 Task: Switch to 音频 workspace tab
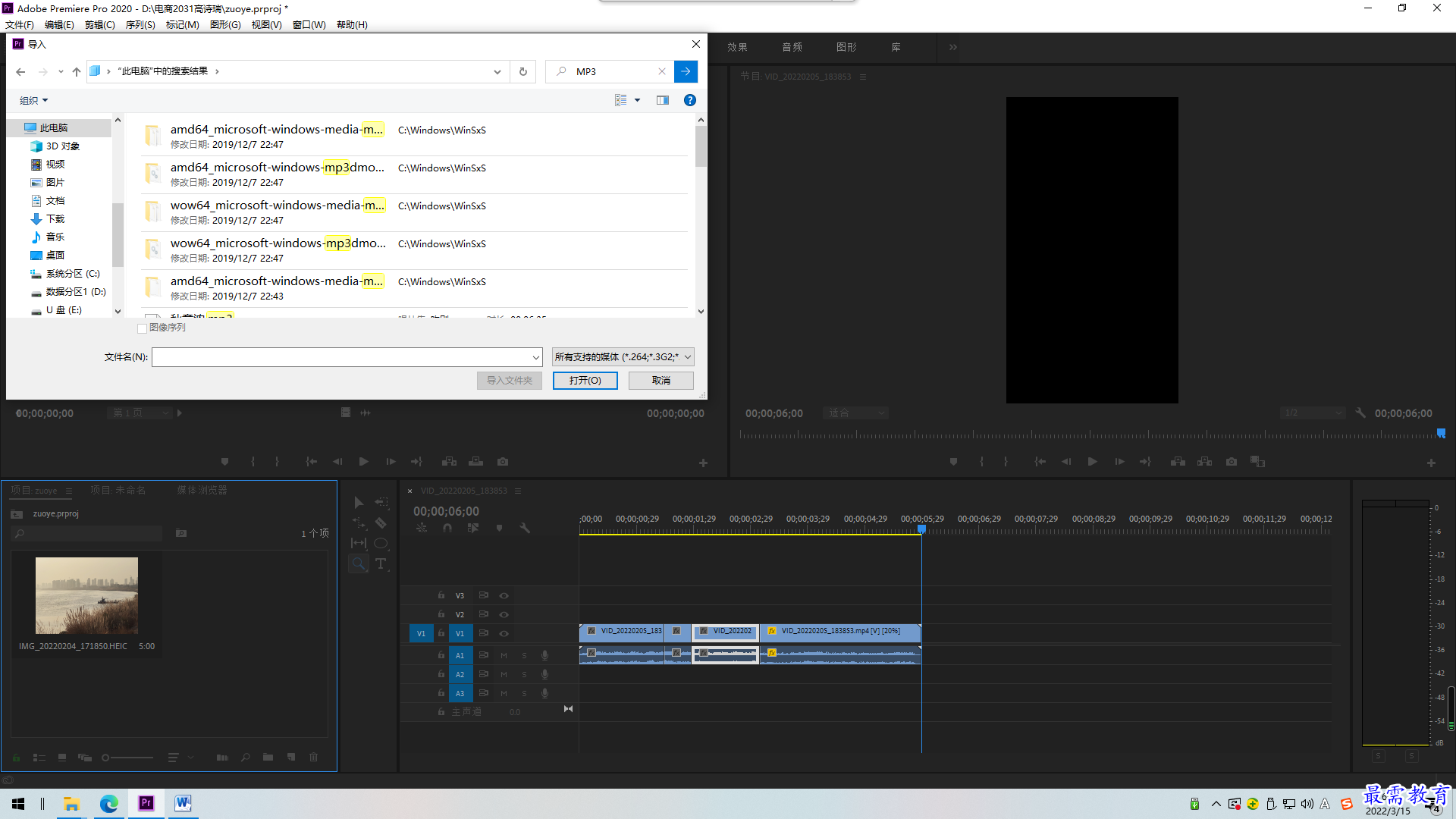(792, 47)
